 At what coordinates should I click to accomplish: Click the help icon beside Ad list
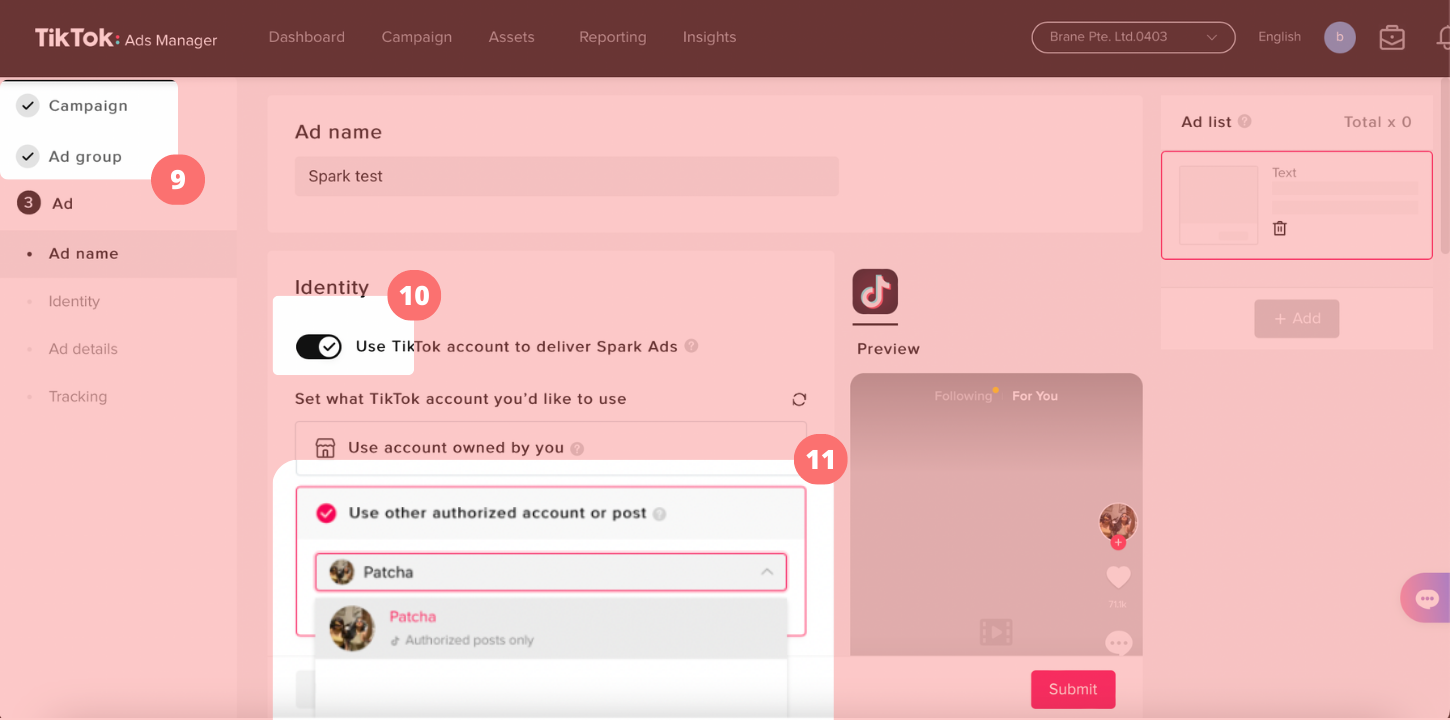[x=1244, y=121]
